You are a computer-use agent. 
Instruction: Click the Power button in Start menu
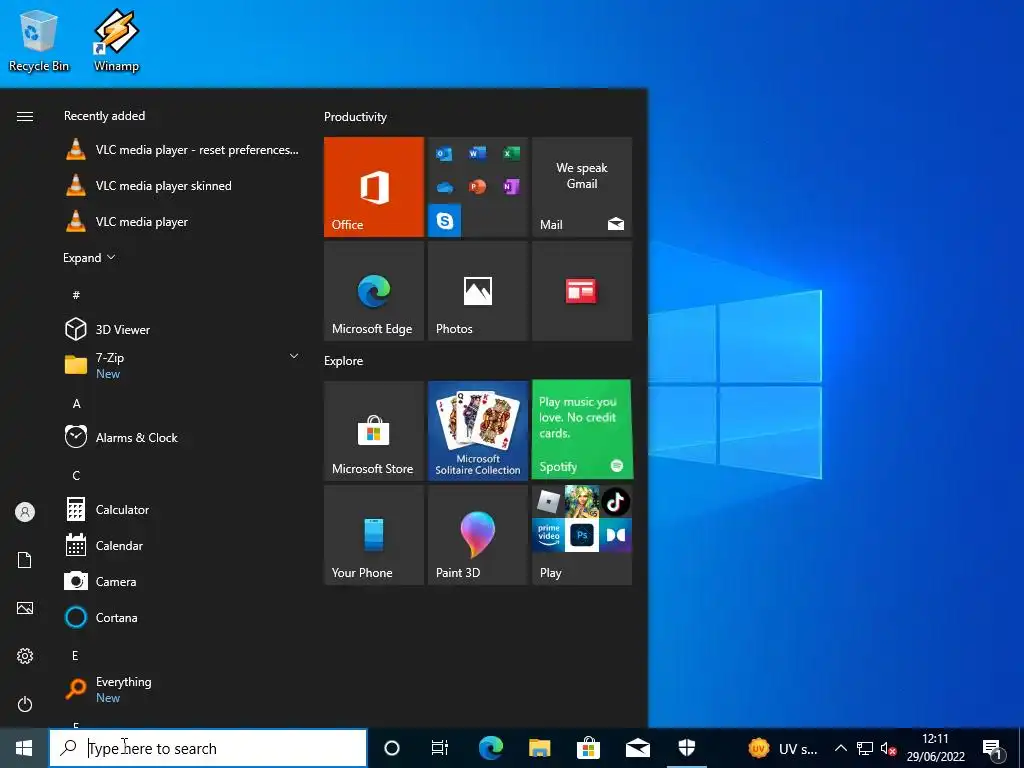(x=25, y=704)
